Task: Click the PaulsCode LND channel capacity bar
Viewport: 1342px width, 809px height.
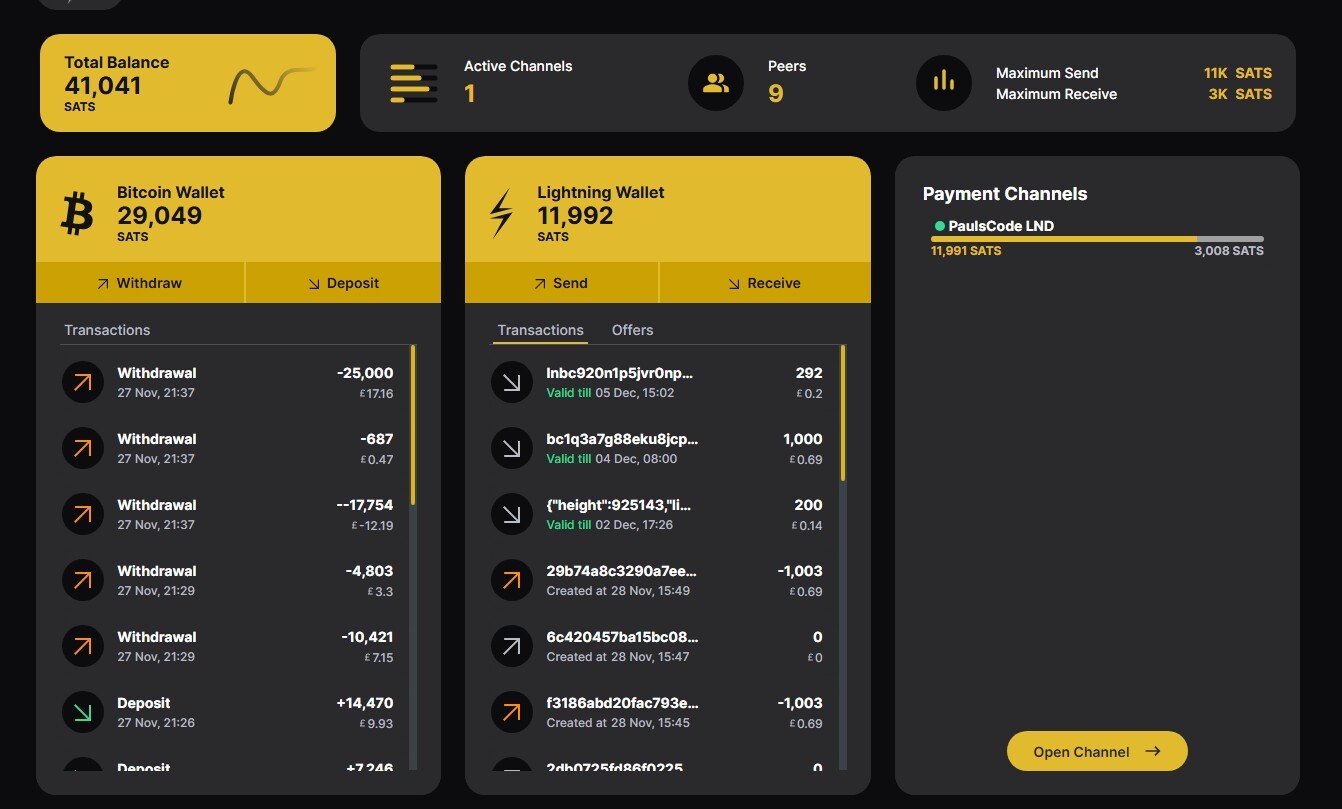Action: click(x=1096, y=239)
